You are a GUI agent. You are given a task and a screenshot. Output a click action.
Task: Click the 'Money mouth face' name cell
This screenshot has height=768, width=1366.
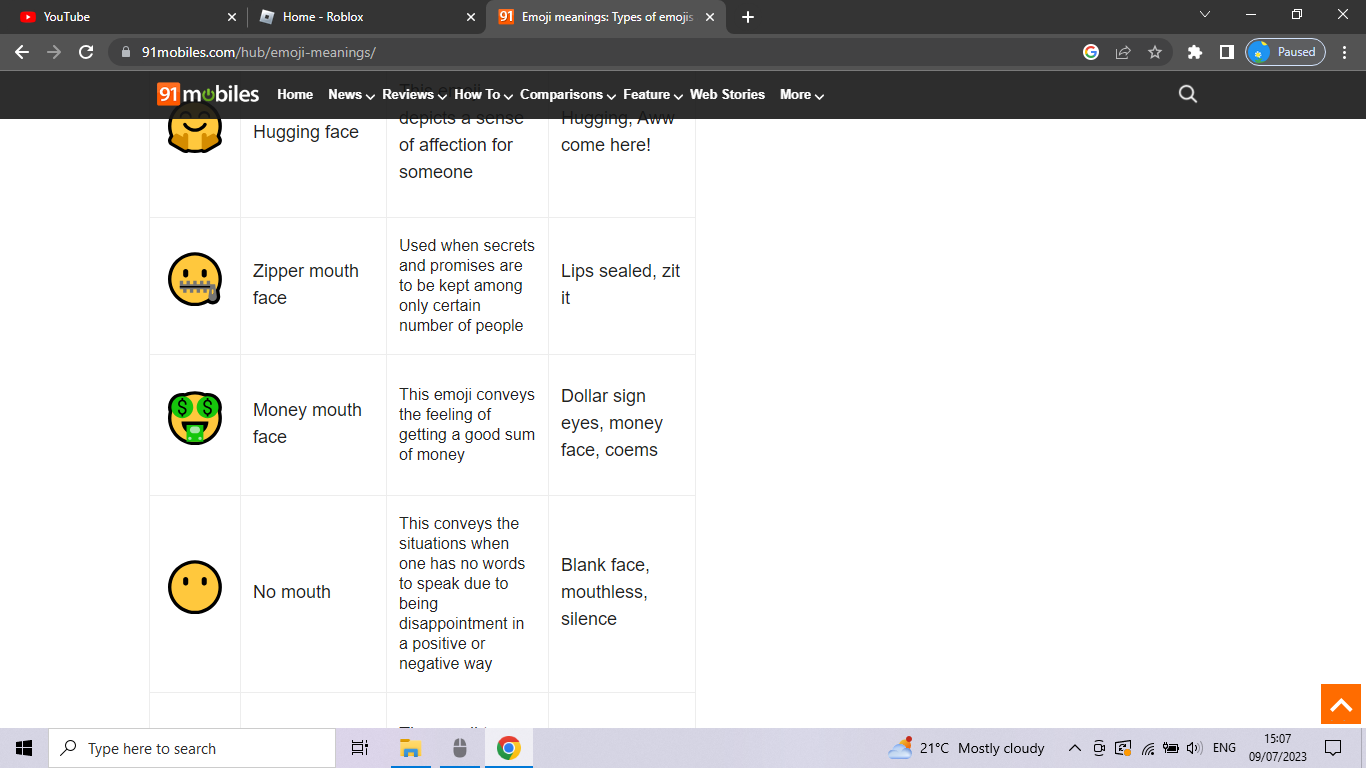[x=313, y=424]
